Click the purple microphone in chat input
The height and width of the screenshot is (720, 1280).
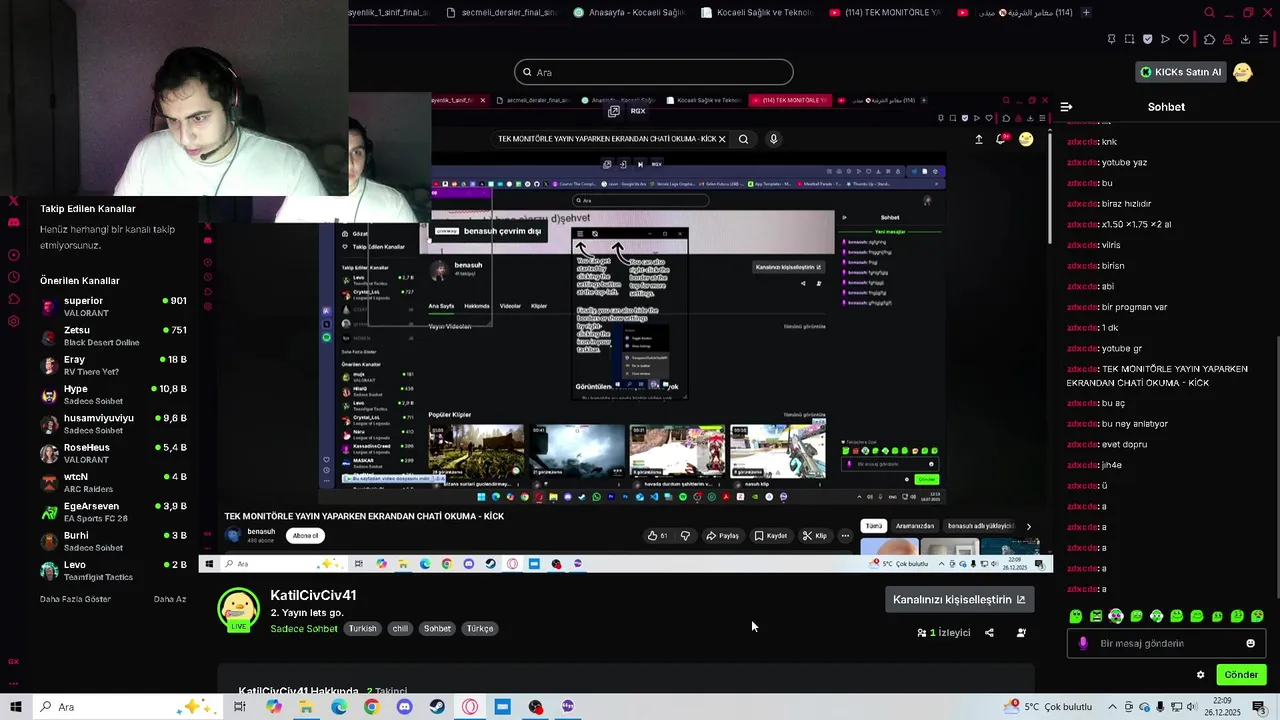tap(1083, 644)
